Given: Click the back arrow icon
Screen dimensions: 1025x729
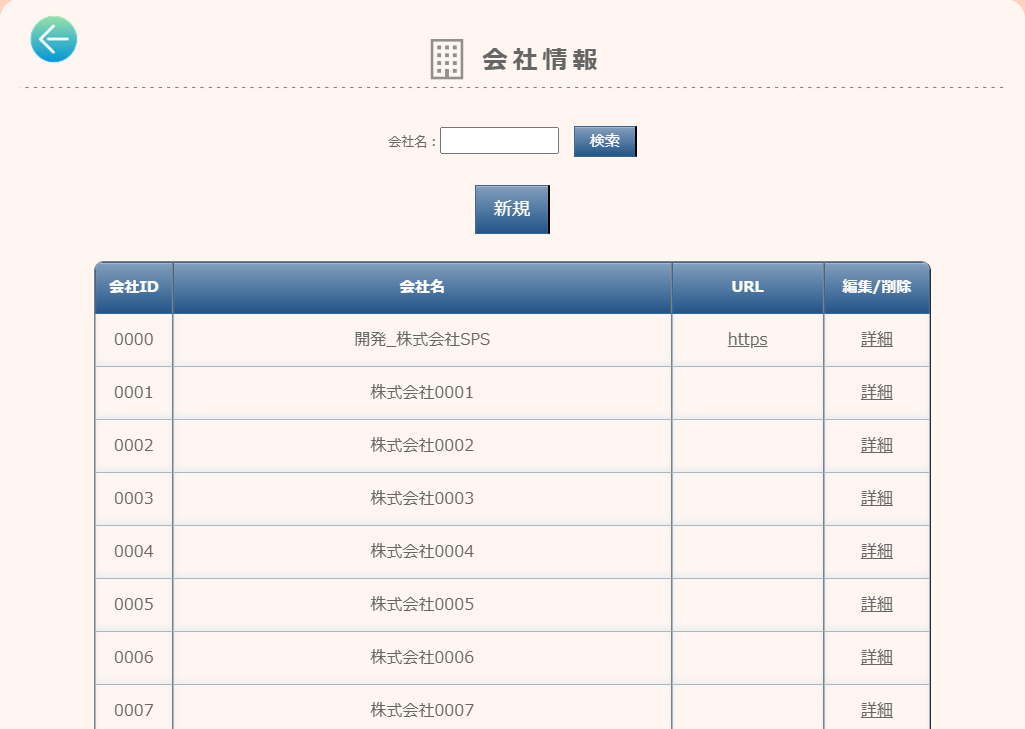Looking at the screenshot, I should [54, 40].
